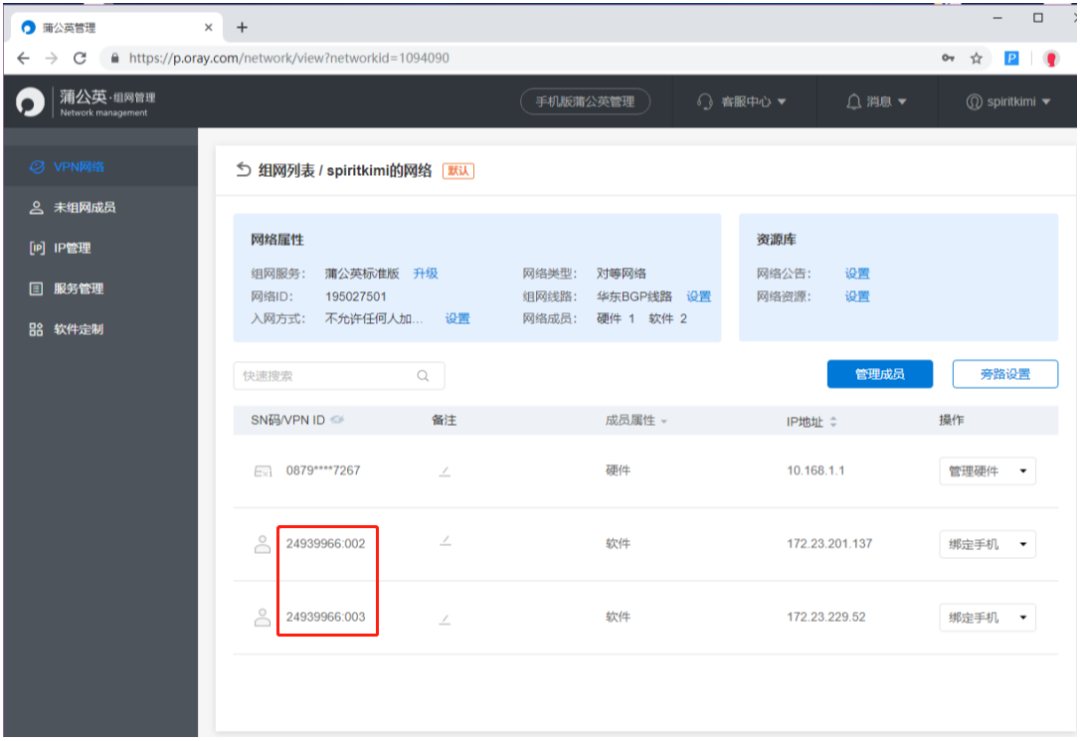Screen dimensions: 1080x741
Task: Bookmark this page with the star icon
Action: [x=976, y=59]
